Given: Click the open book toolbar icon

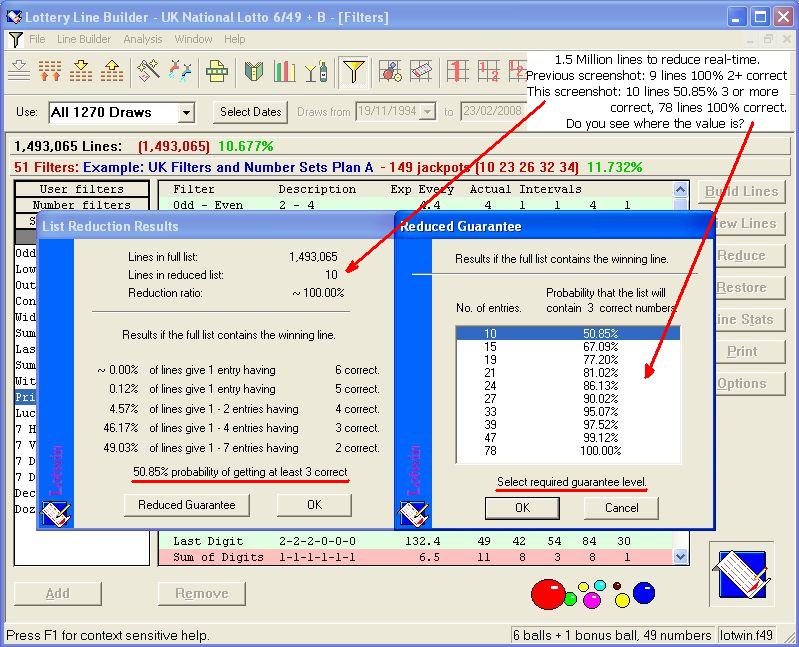Looking at the screenshot, I should (x=254, y=71).
